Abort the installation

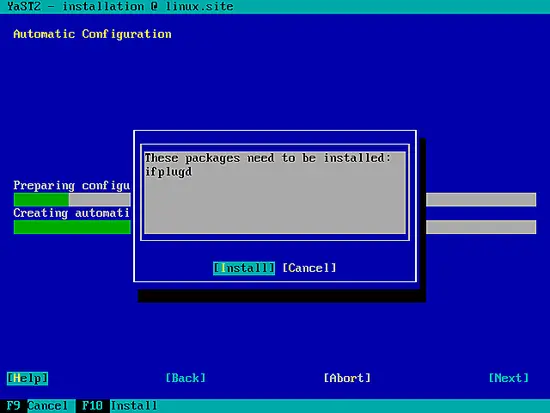(x=347, y=378)
